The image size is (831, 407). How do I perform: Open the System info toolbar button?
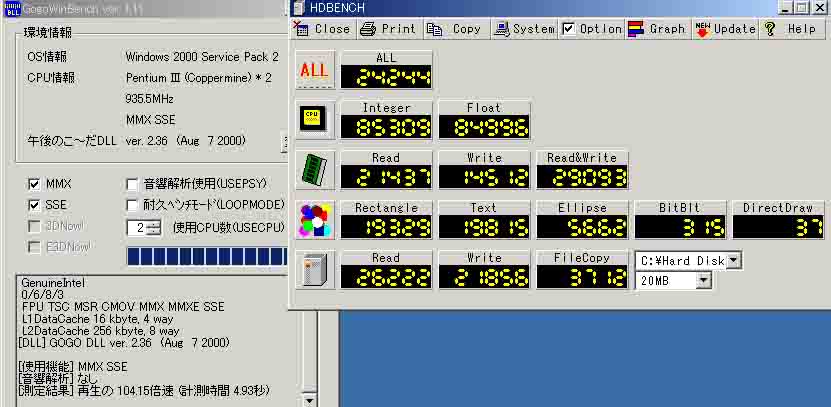[524, 29]
